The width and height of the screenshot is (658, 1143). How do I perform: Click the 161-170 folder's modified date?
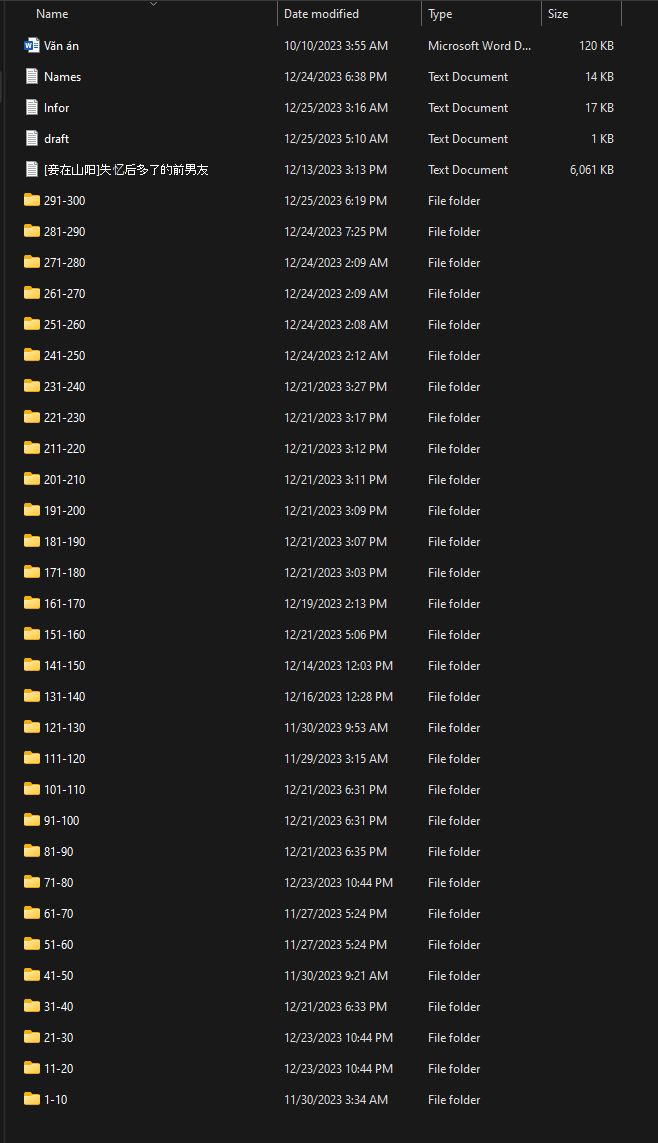[x=335, y=604]
